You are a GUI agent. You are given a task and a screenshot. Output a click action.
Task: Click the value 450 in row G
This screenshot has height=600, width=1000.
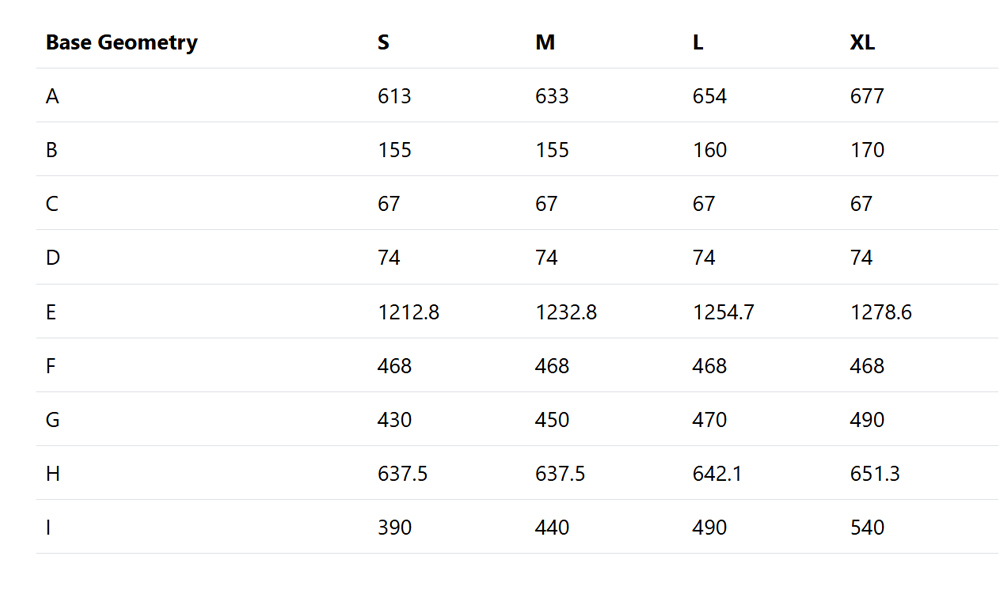click(552, 420)
